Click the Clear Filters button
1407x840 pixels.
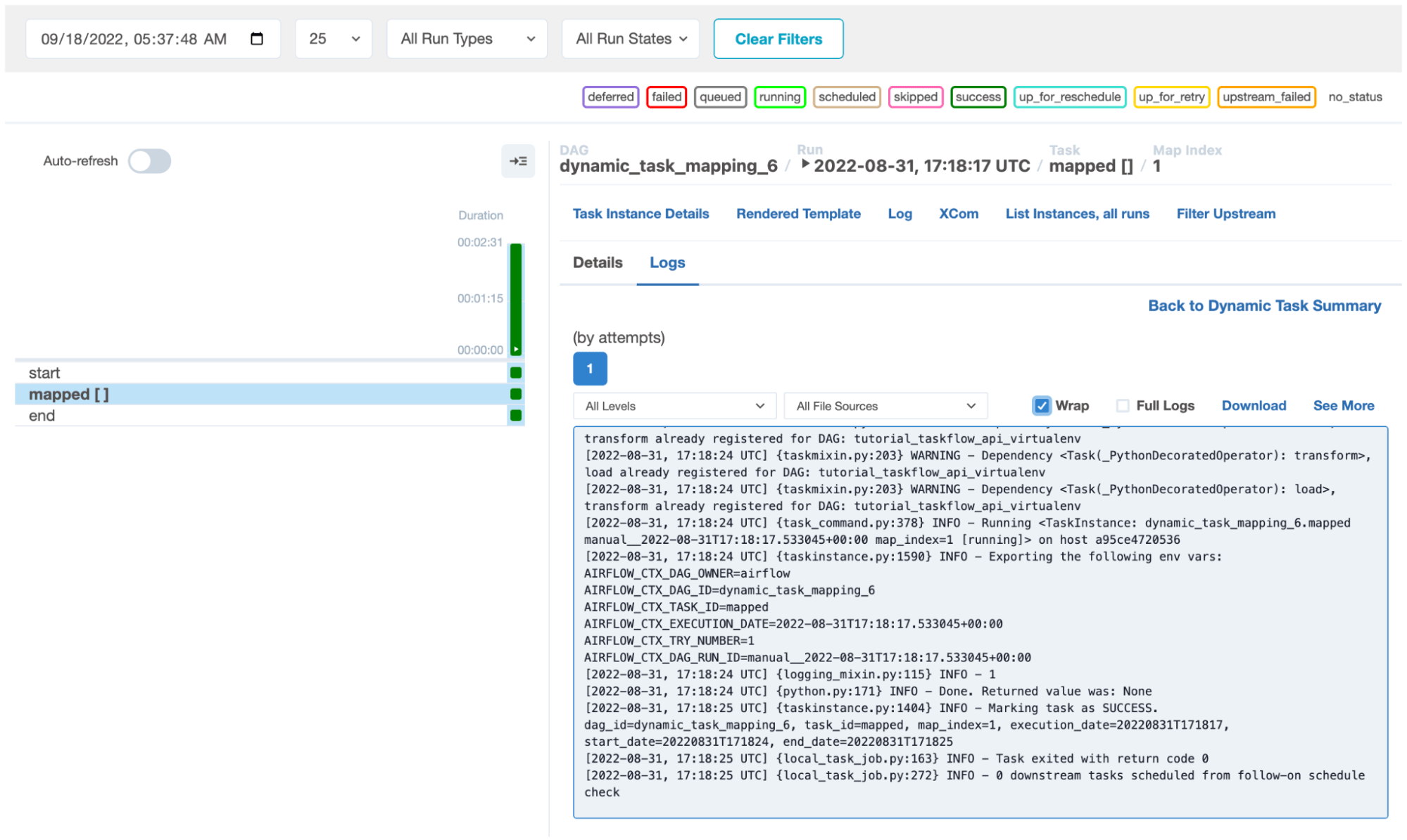(x=778, y=39)
